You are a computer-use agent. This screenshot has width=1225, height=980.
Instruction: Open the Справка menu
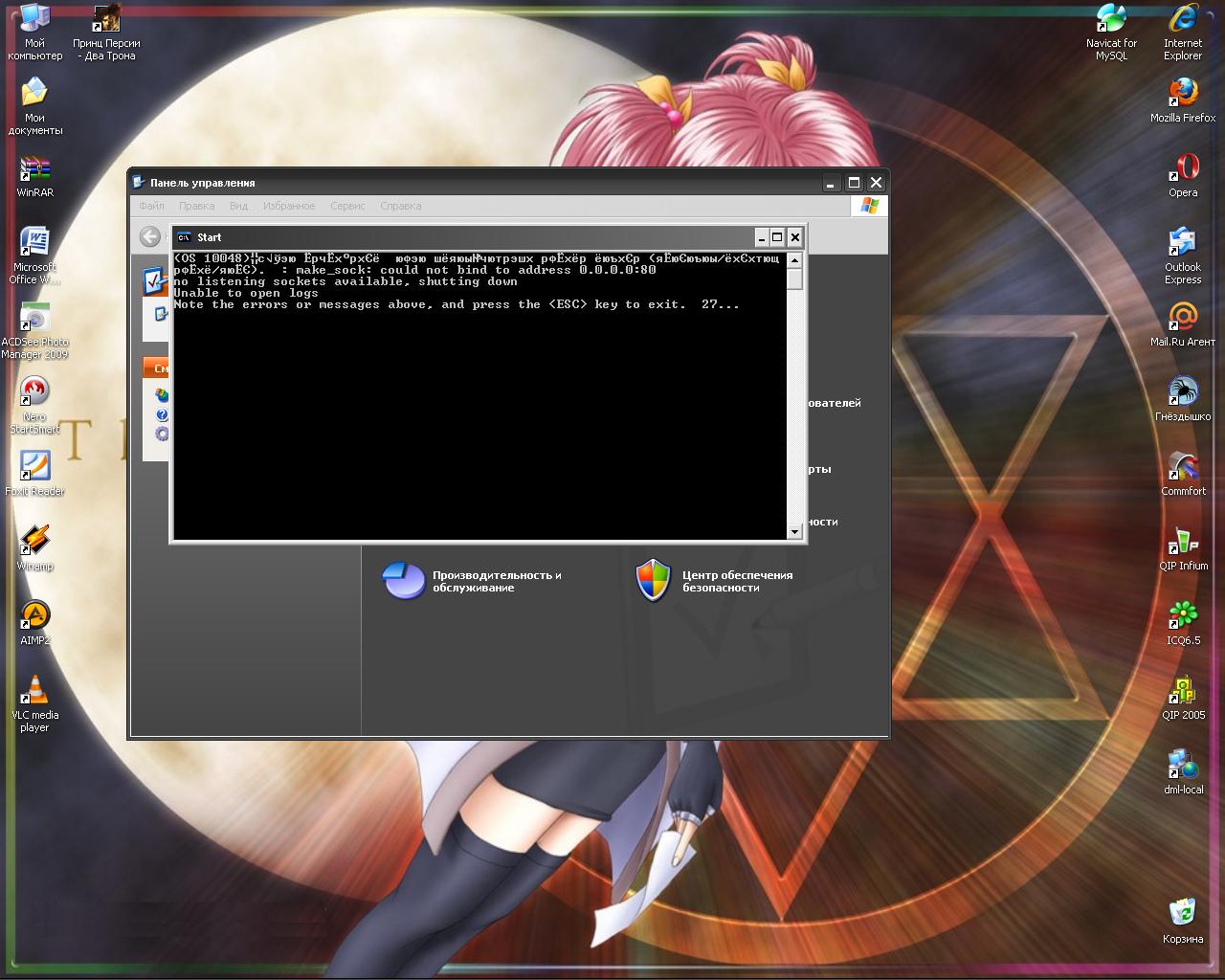pyautogui.click(x=400, y=206)
